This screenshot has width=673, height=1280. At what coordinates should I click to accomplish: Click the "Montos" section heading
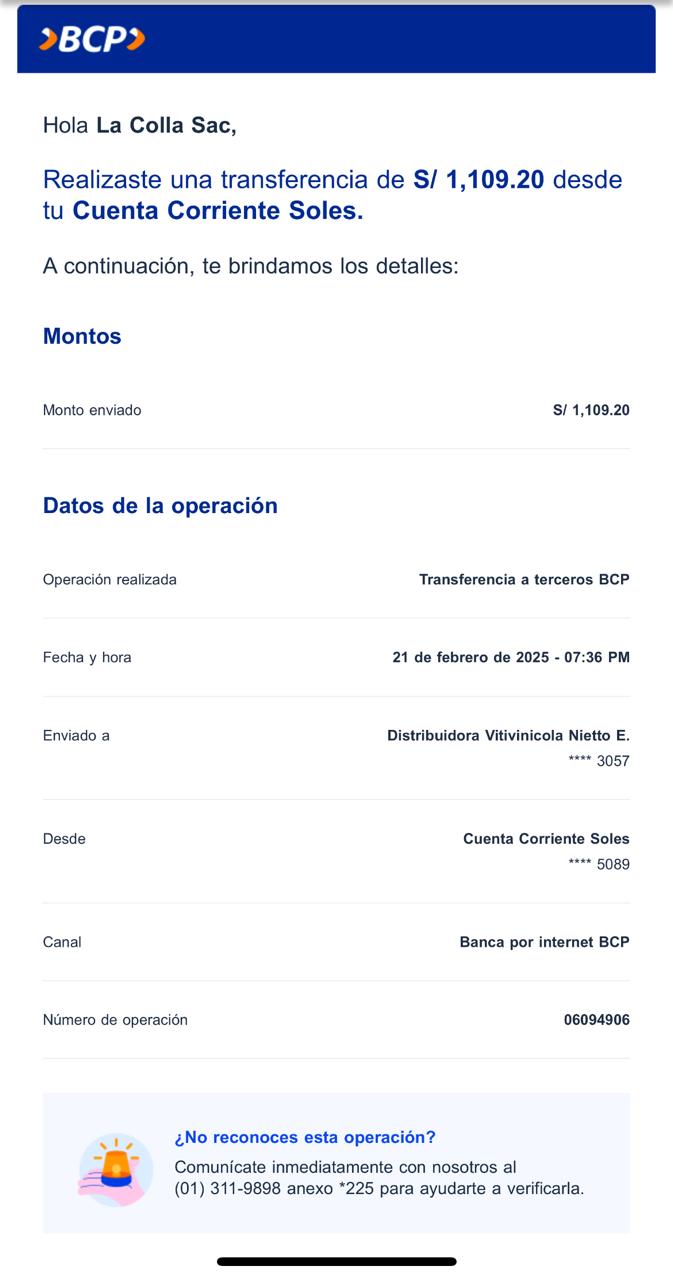point(82,336)
